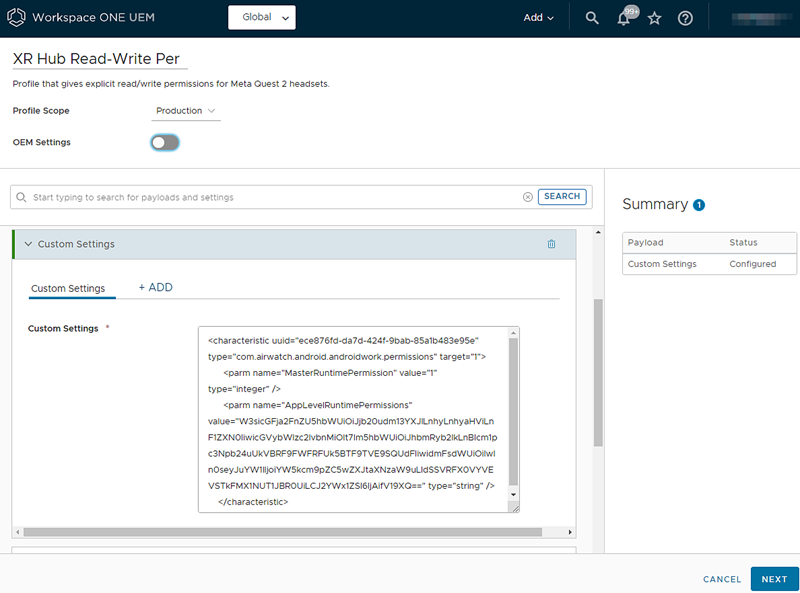This screenshot has width=800, height=593.
Task: Click the payload panel vertical scrollbar
Action: pos(598,373)
